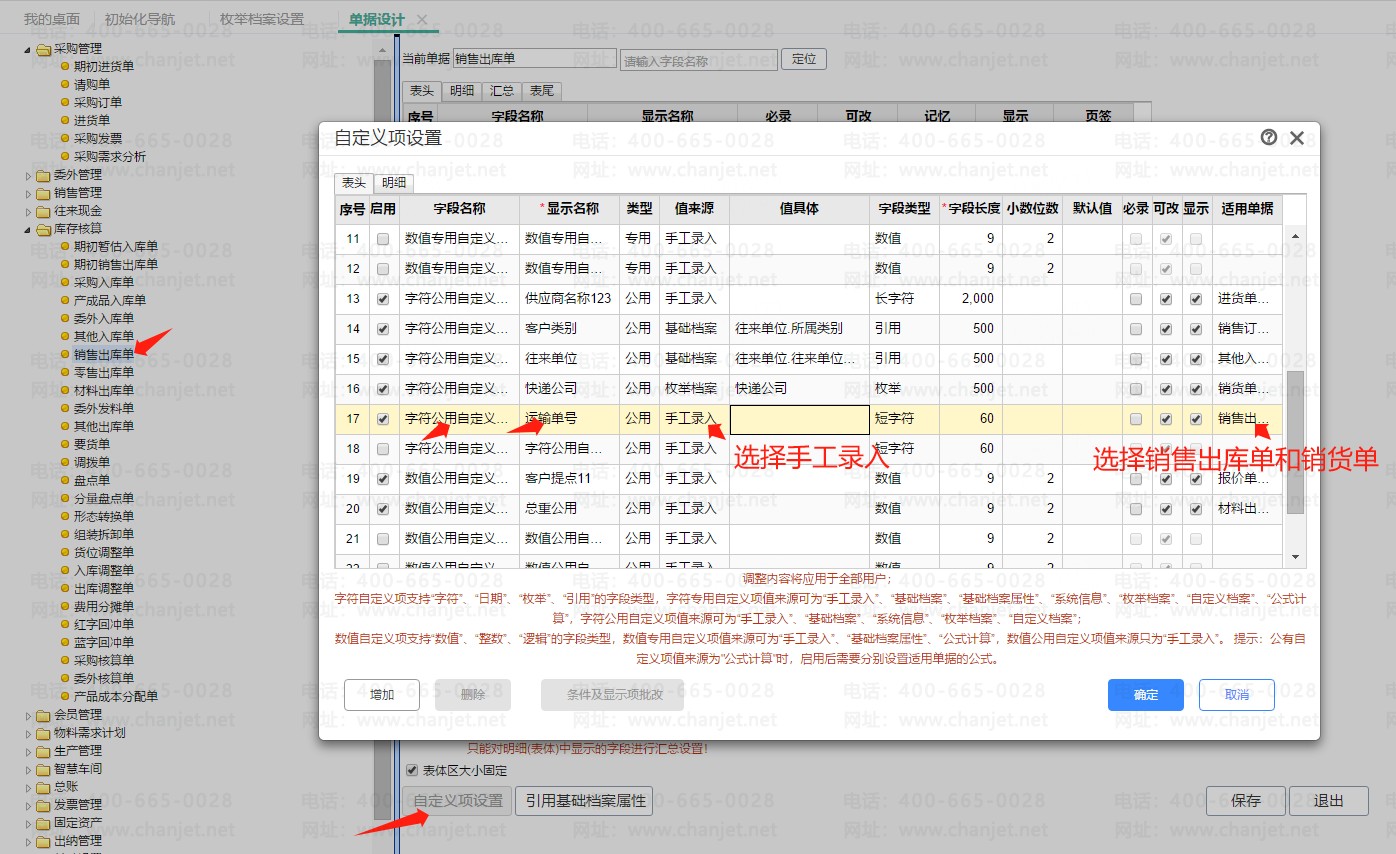This screenshot has height=854, width=1396.
Task: Open the 汇总 tab in 单据设计 page
Action: pyautogui.click(x=502, y=91)
